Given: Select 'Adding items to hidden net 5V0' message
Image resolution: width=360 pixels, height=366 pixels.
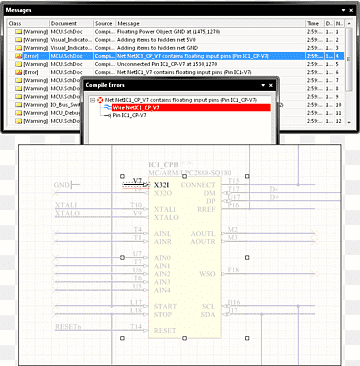Looking at the screenshot, I should click(156, 40).
